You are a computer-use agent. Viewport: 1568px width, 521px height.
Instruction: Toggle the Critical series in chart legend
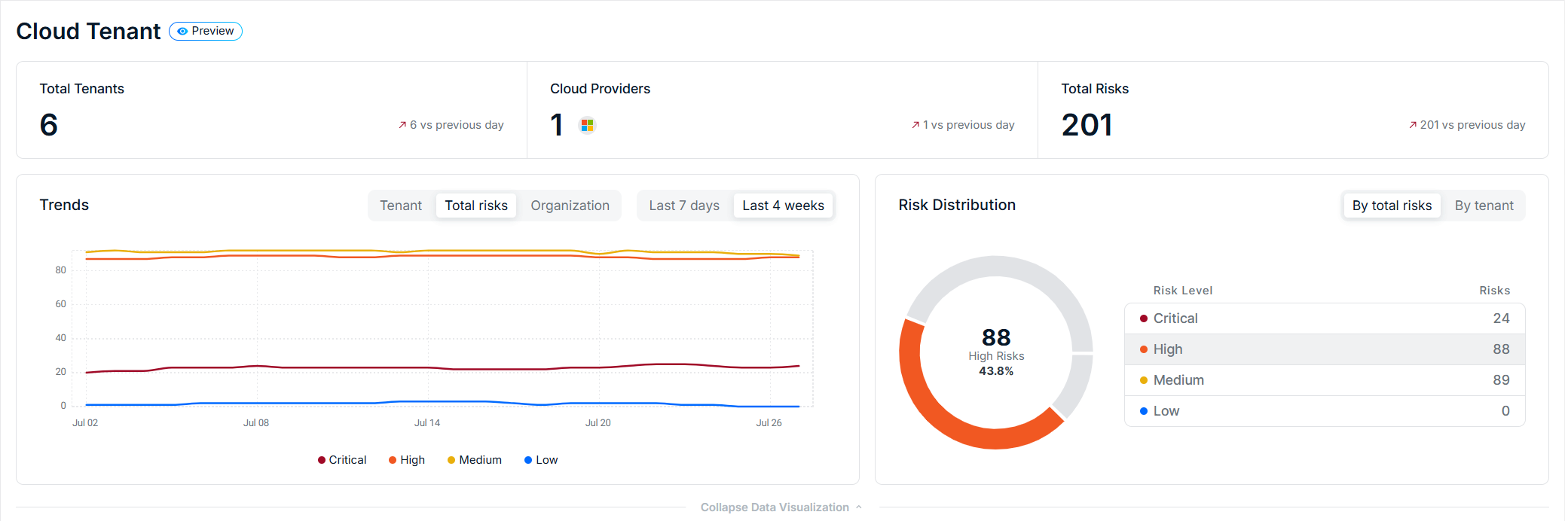(342, 460)
